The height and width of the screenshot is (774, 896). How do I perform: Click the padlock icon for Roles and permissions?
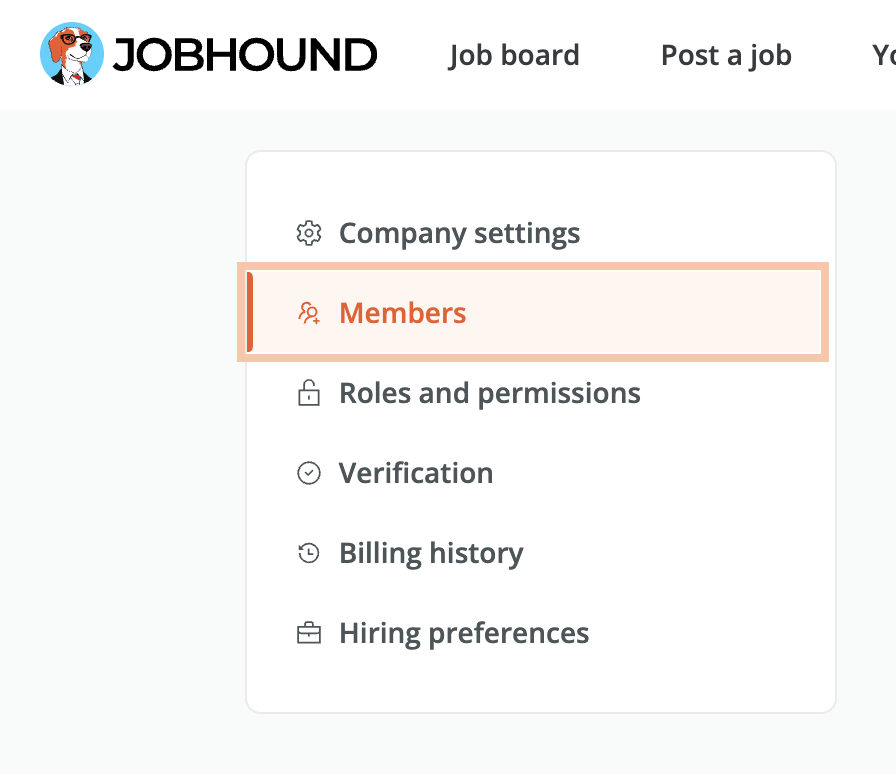[309, 393]
